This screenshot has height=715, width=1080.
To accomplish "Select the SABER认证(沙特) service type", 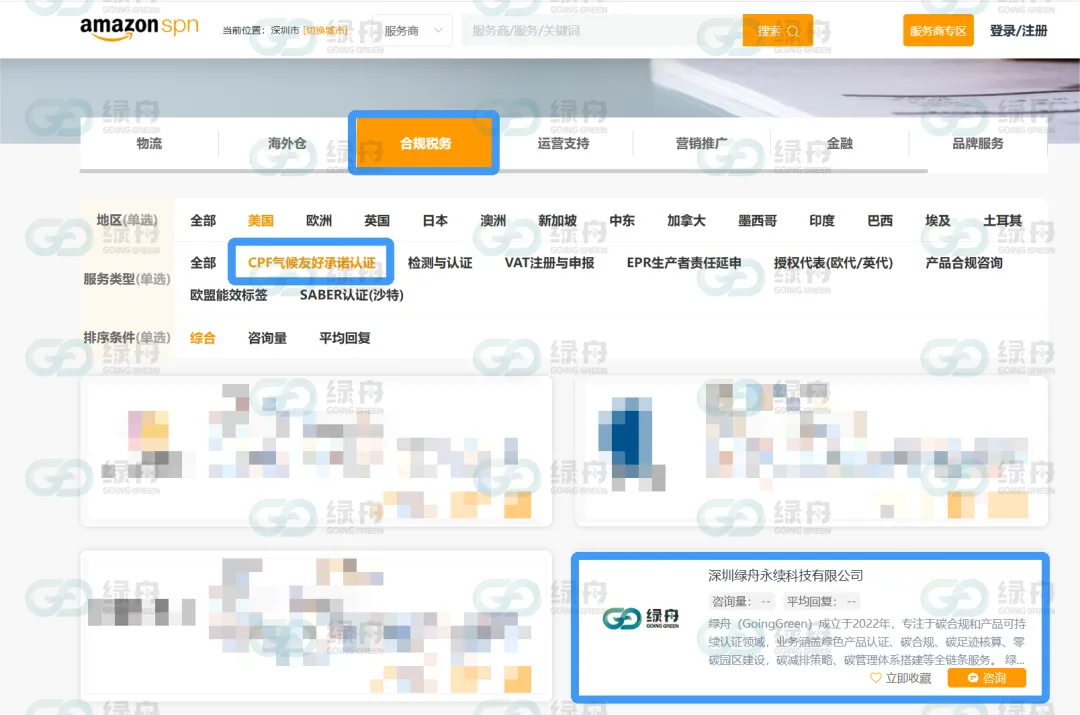I will pos(351,295).
